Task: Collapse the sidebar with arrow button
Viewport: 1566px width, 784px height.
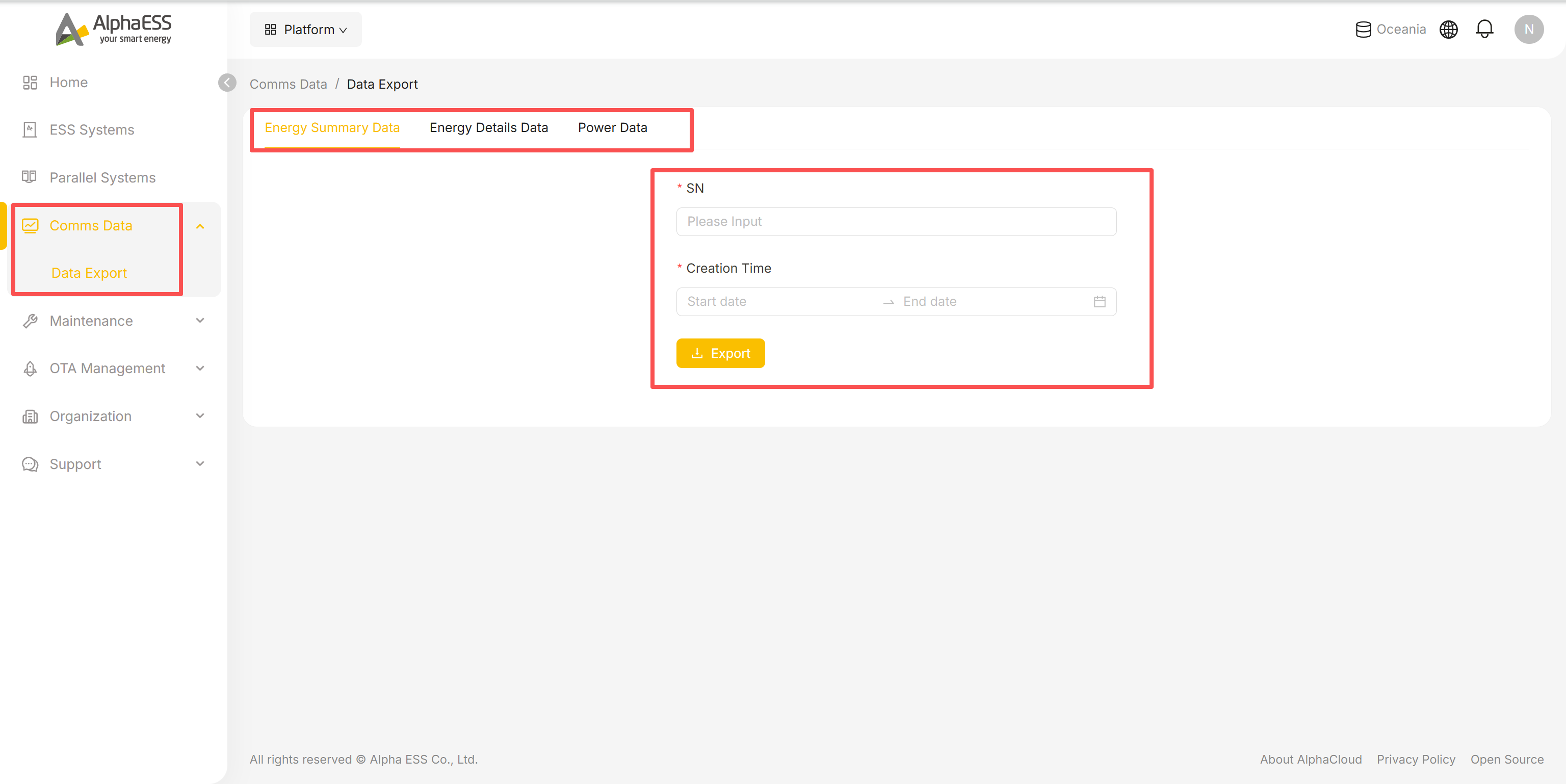Action: pyautogui.click(x=227, y=83)
